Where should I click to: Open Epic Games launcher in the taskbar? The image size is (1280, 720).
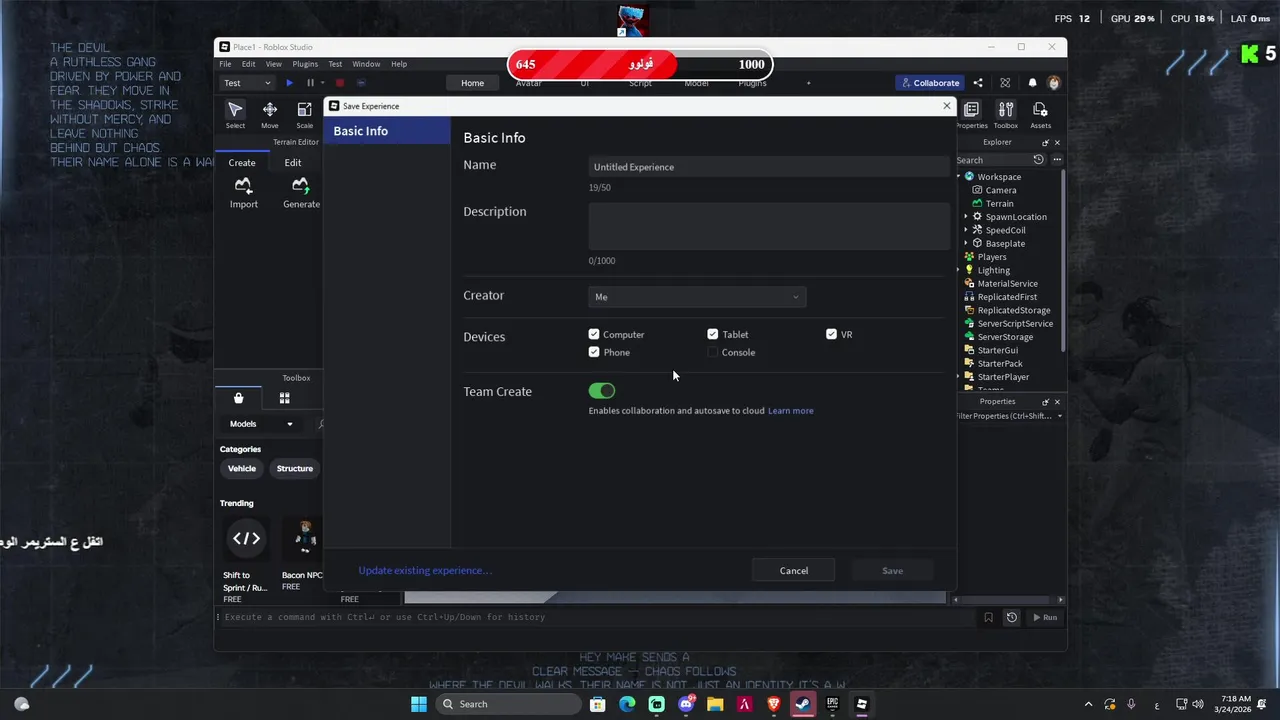[832, 704]
